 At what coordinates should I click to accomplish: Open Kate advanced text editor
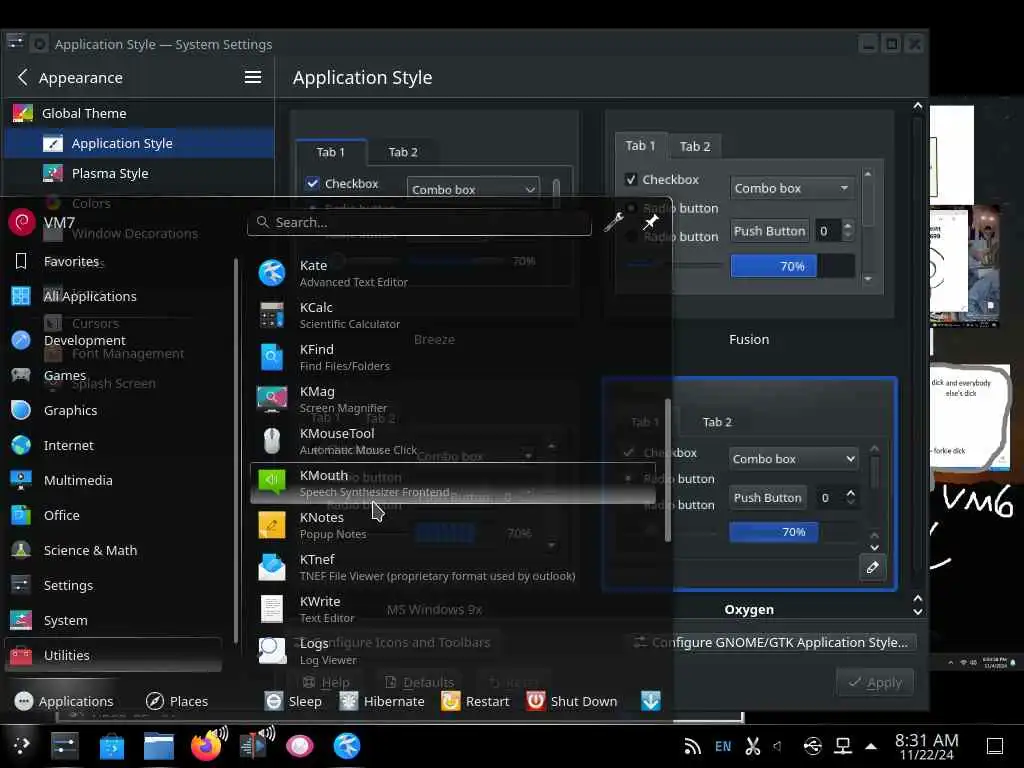(x=453, y=273)
